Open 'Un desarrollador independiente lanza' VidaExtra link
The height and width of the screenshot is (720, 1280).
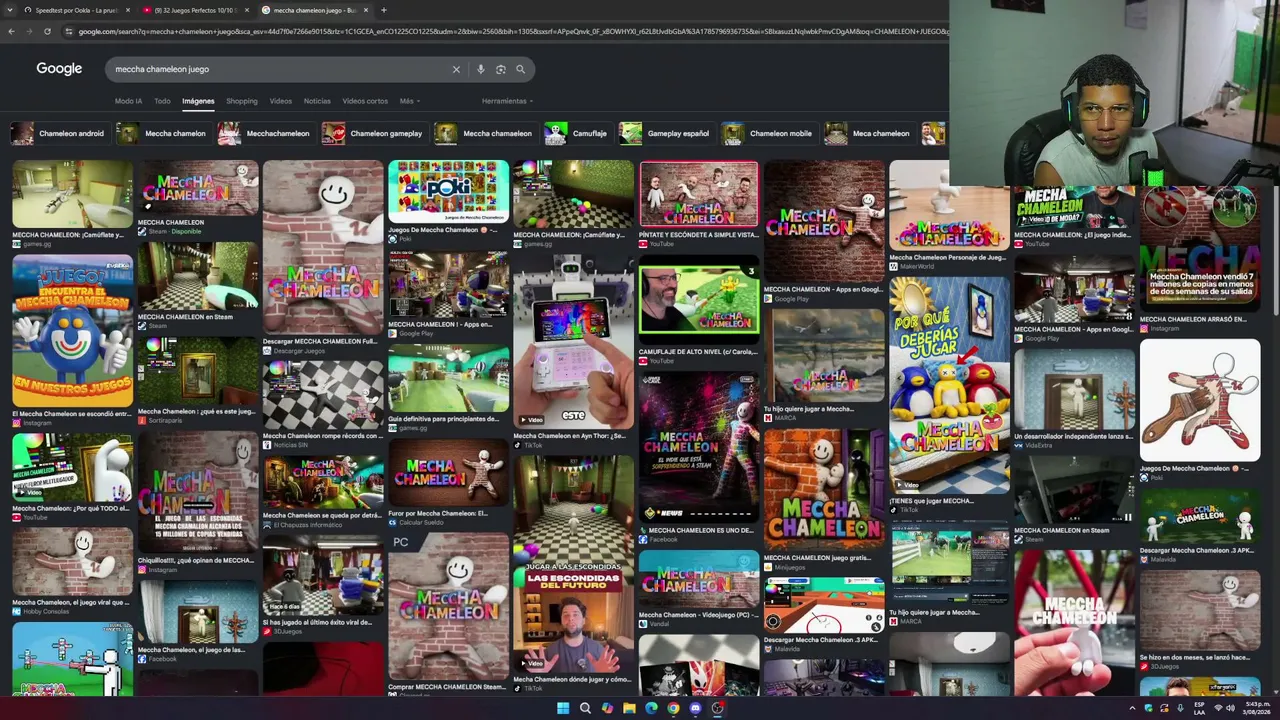coord(1074,436)
